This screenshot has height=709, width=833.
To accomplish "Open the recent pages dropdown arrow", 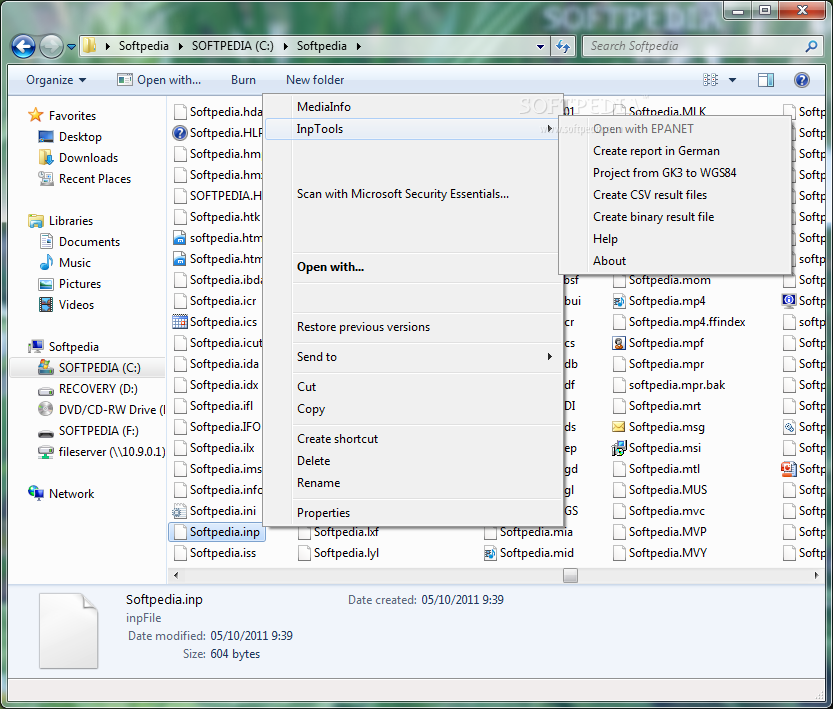I will tap(71, 47).
